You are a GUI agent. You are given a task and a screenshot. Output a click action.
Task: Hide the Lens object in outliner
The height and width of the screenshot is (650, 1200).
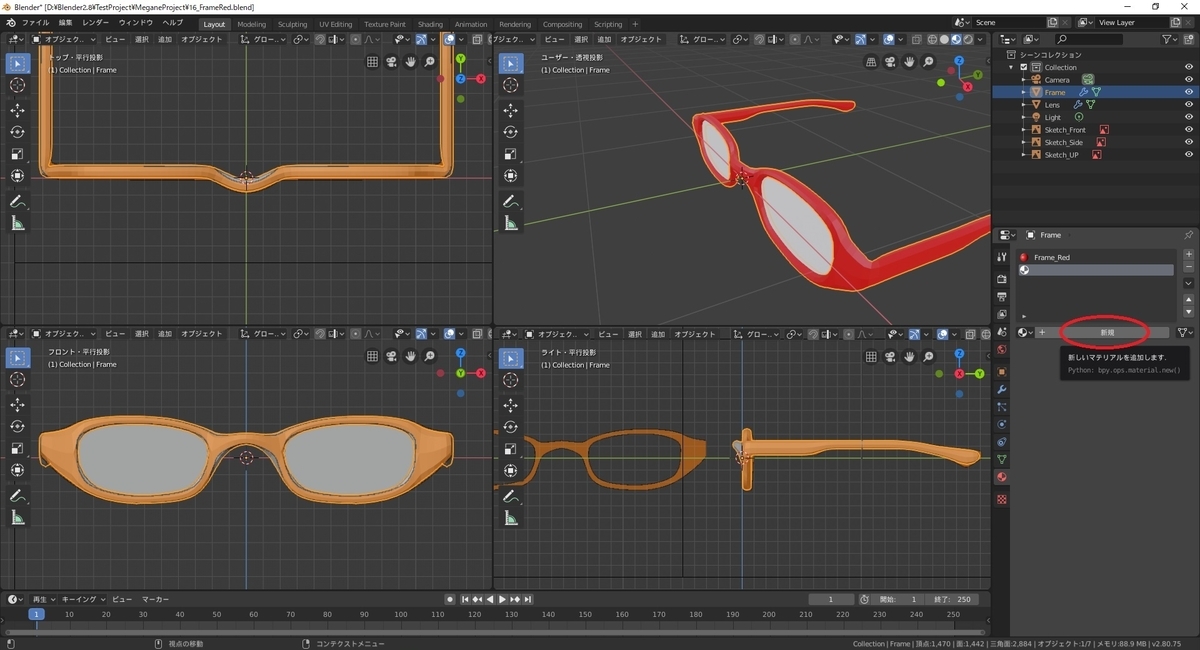(x=1189, y=105)
